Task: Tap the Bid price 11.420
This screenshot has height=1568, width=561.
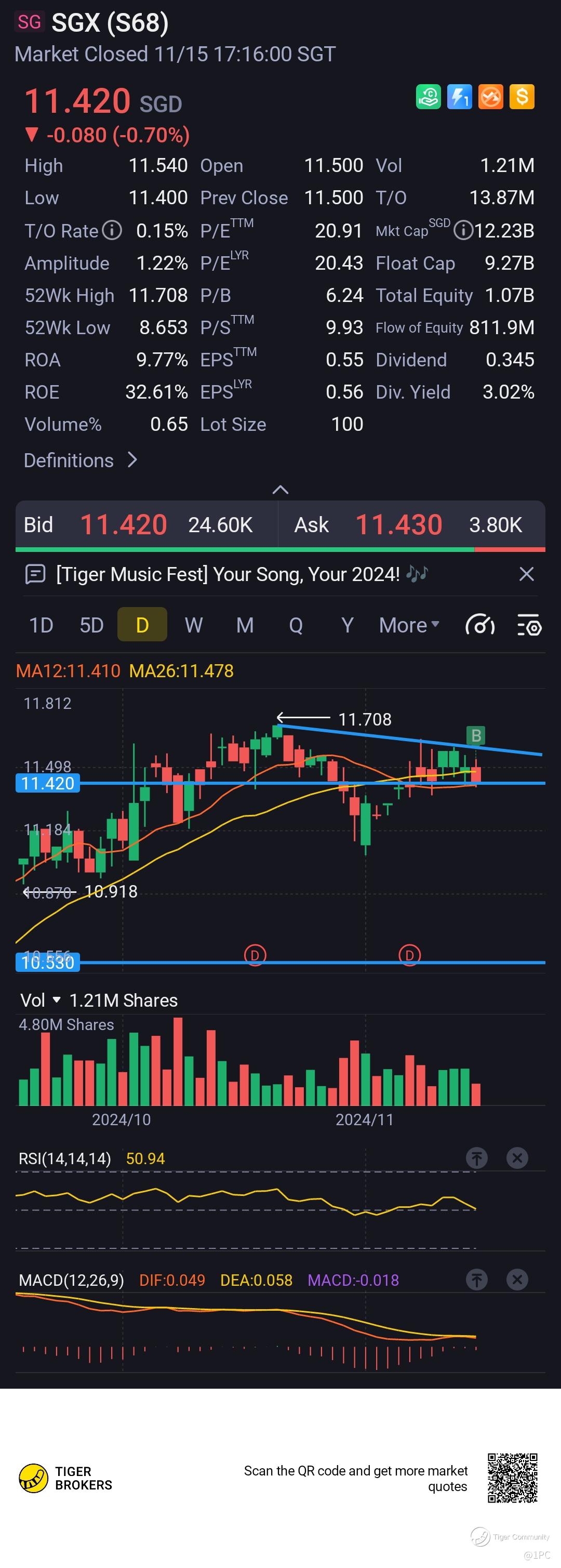Action: pyautogui.click(x=124, y=525)
